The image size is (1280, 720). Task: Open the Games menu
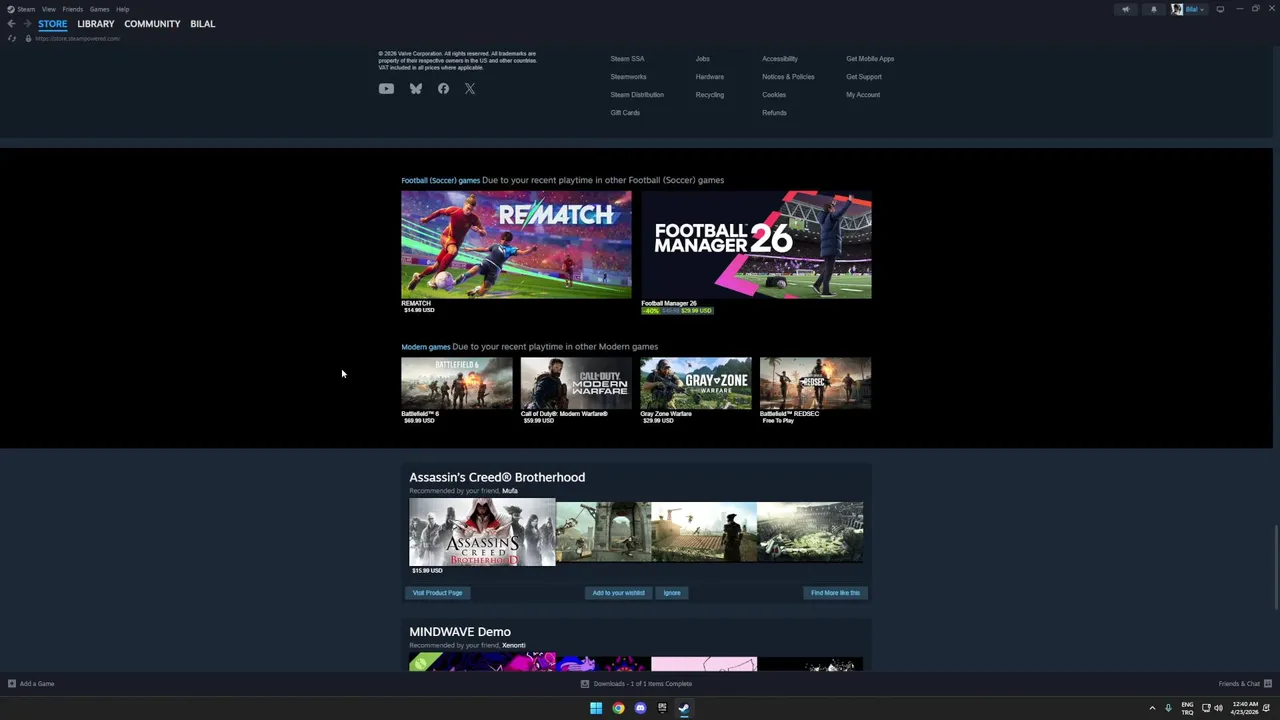click(99, 9)
